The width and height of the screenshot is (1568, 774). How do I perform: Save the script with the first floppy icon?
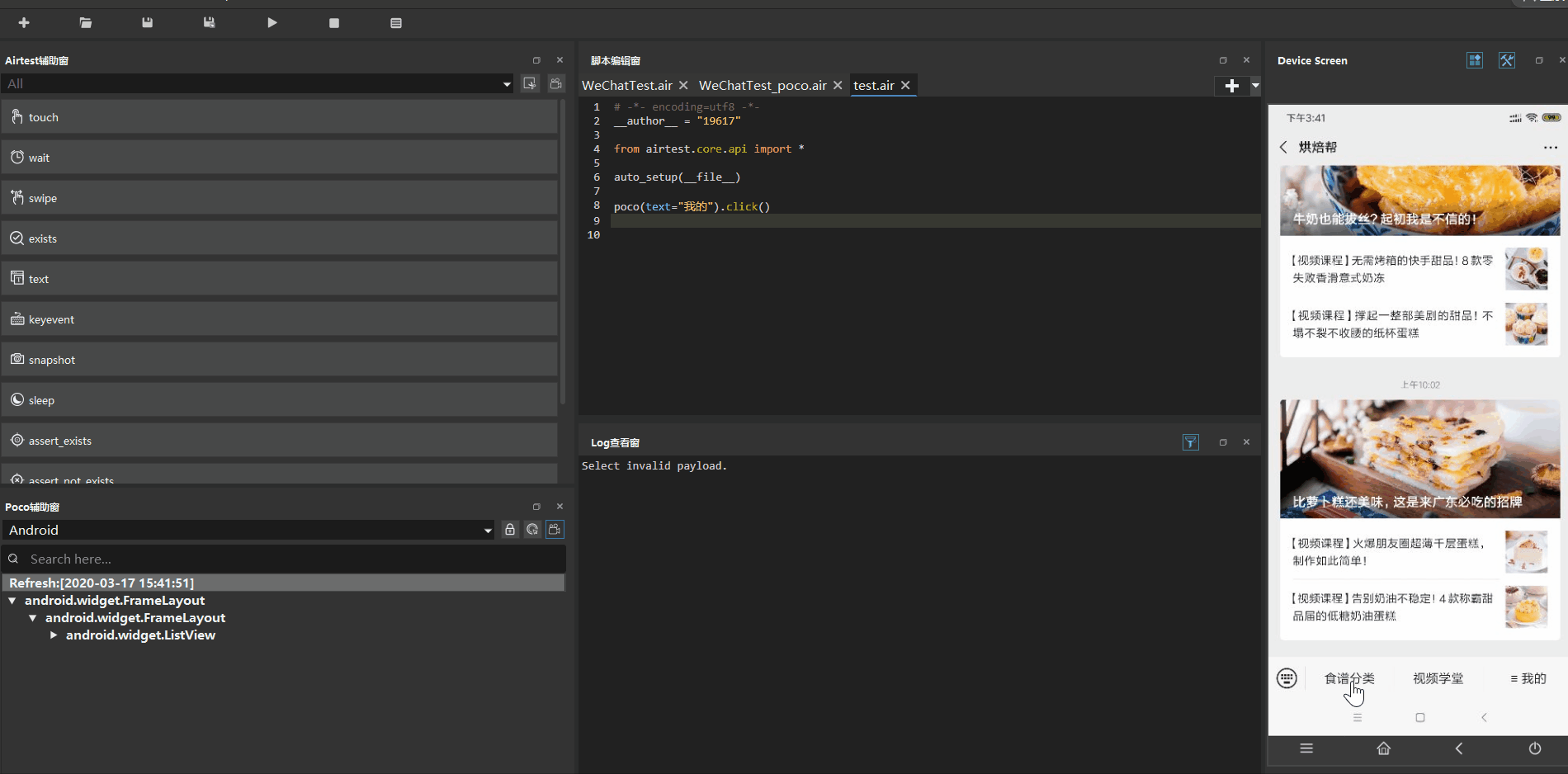(x=147, y=23)
